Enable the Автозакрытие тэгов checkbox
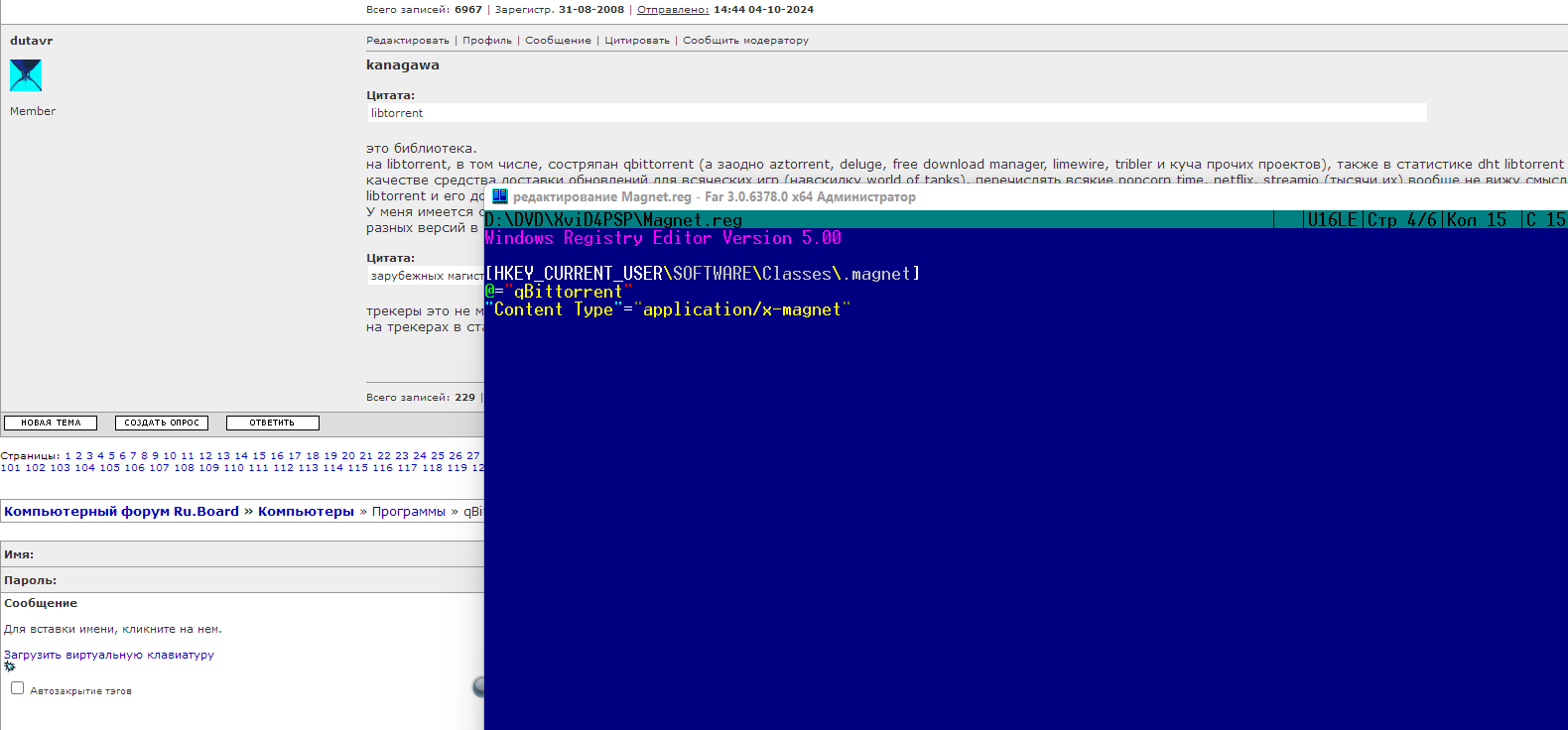The width and height of the screenshot is (1568, 730). click(x=17, y=688)
